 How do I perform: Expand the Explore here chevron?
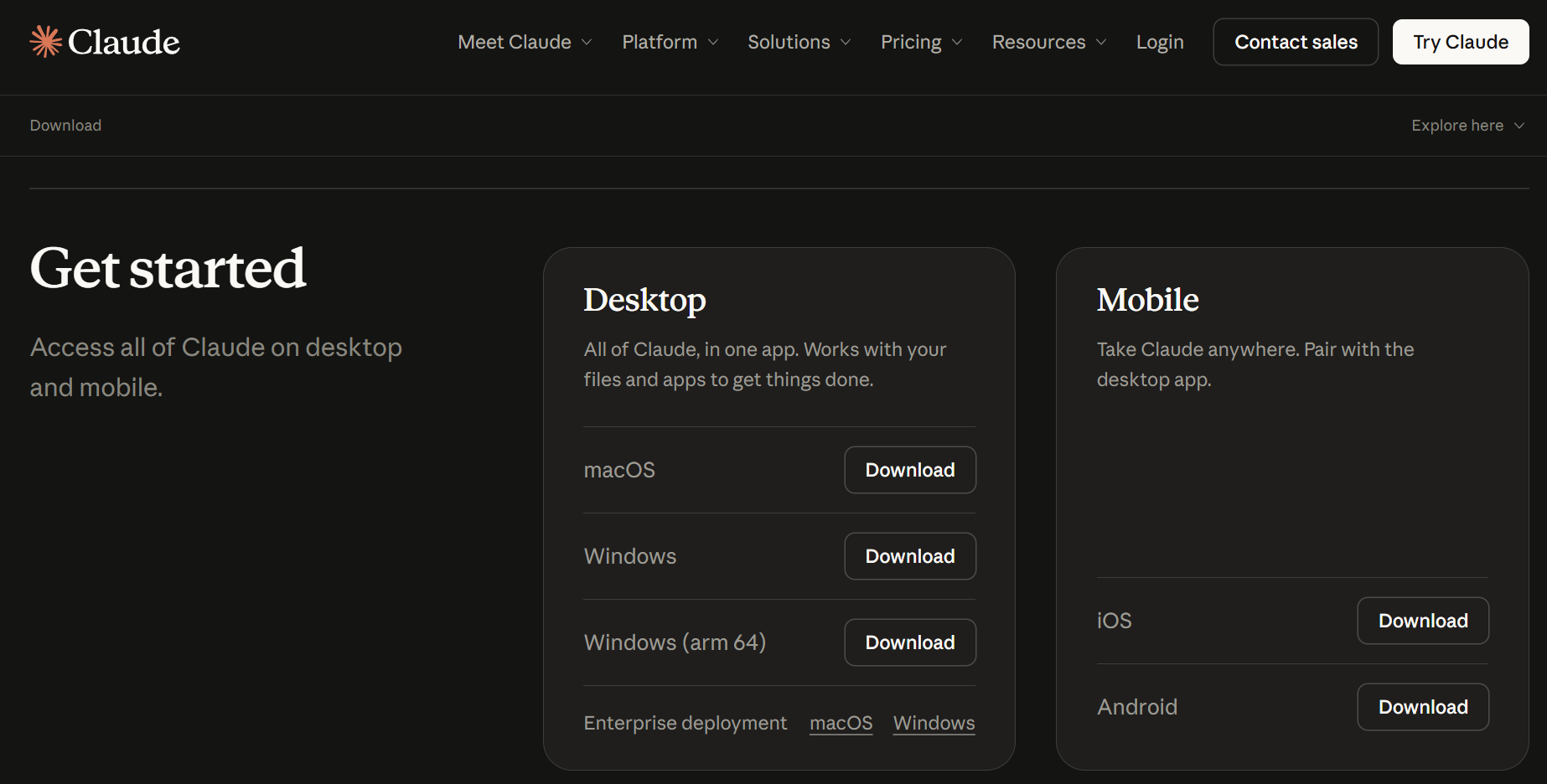click(x=1519, y=126)
